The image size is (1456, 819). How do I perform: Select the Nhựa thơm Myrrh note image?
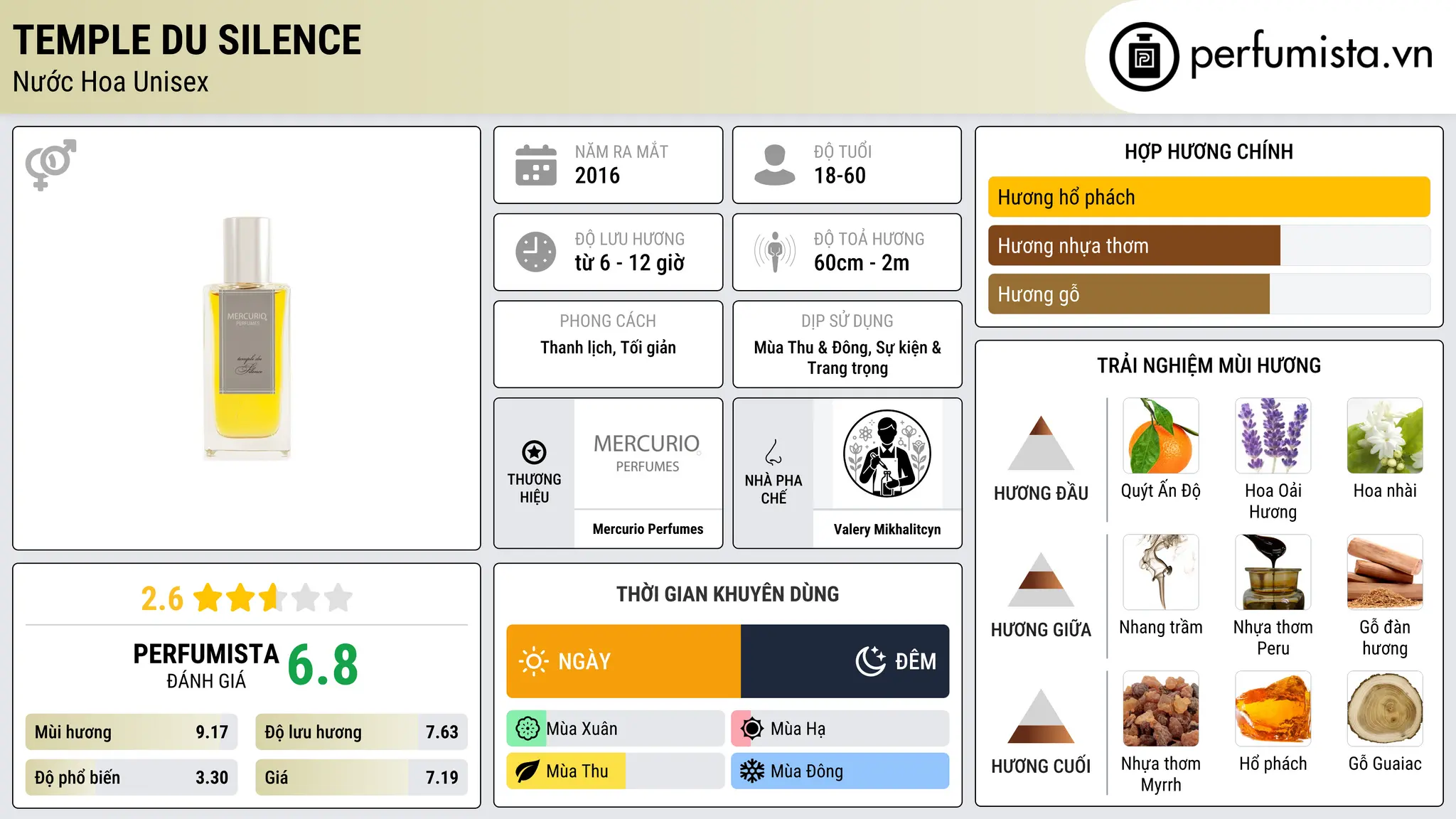point(1161,709)
